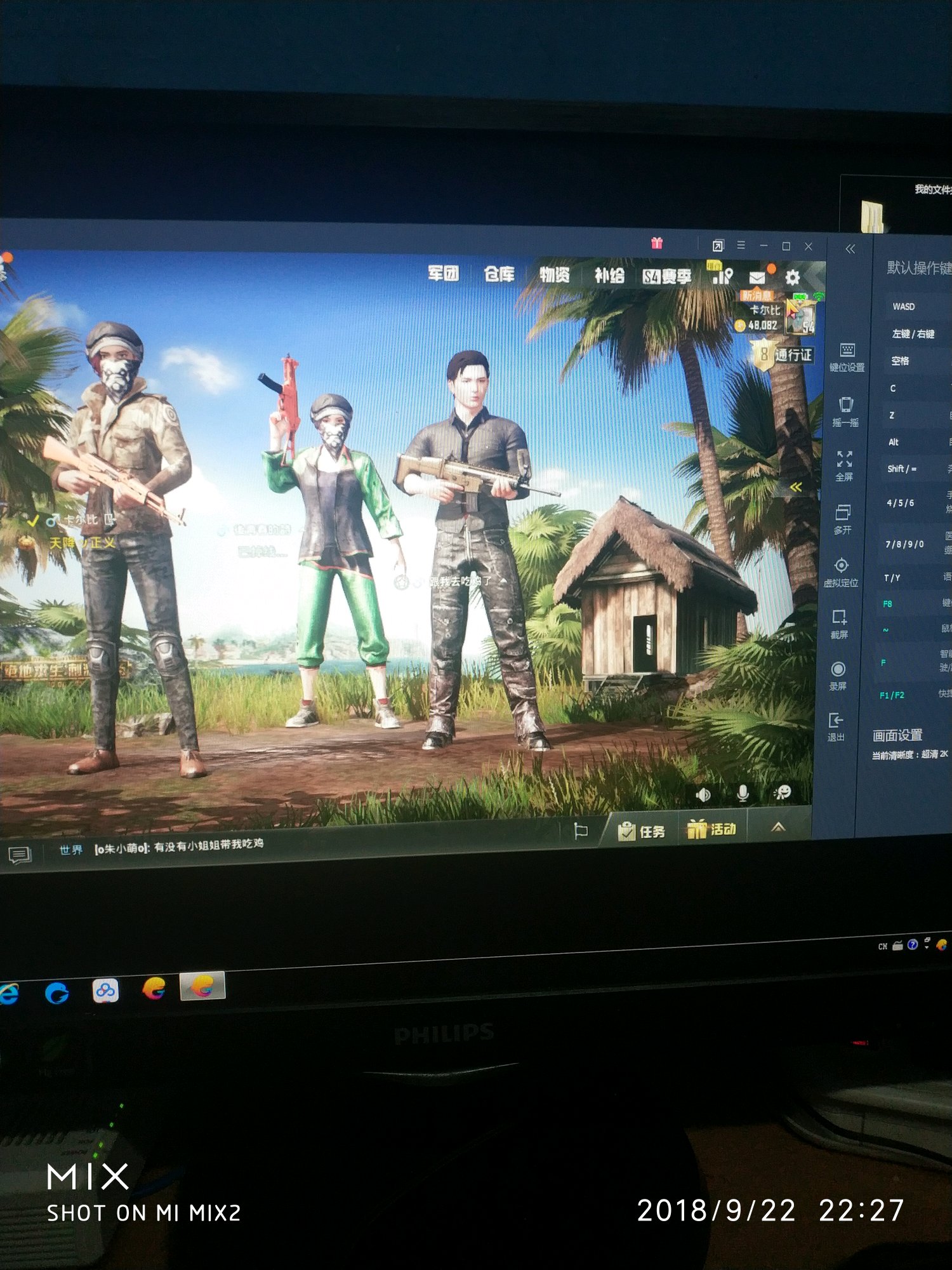Open the emulator hamburger menu
This screenshot has height=1270, width=952.
click(x=741, y=245)
